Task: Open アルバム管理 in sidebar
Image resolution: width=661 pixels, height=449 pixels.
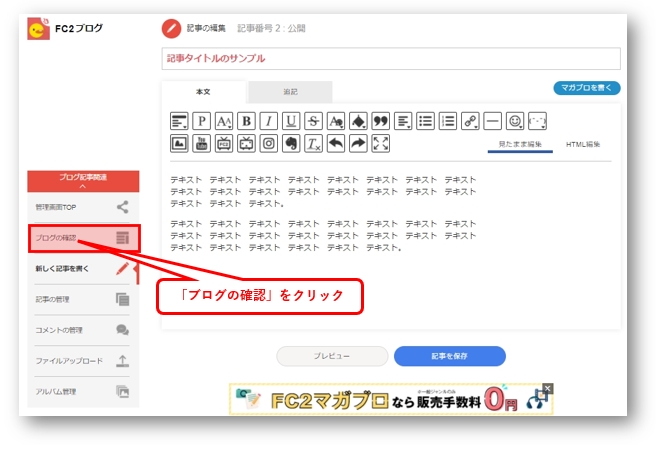Action: point(82,392)
